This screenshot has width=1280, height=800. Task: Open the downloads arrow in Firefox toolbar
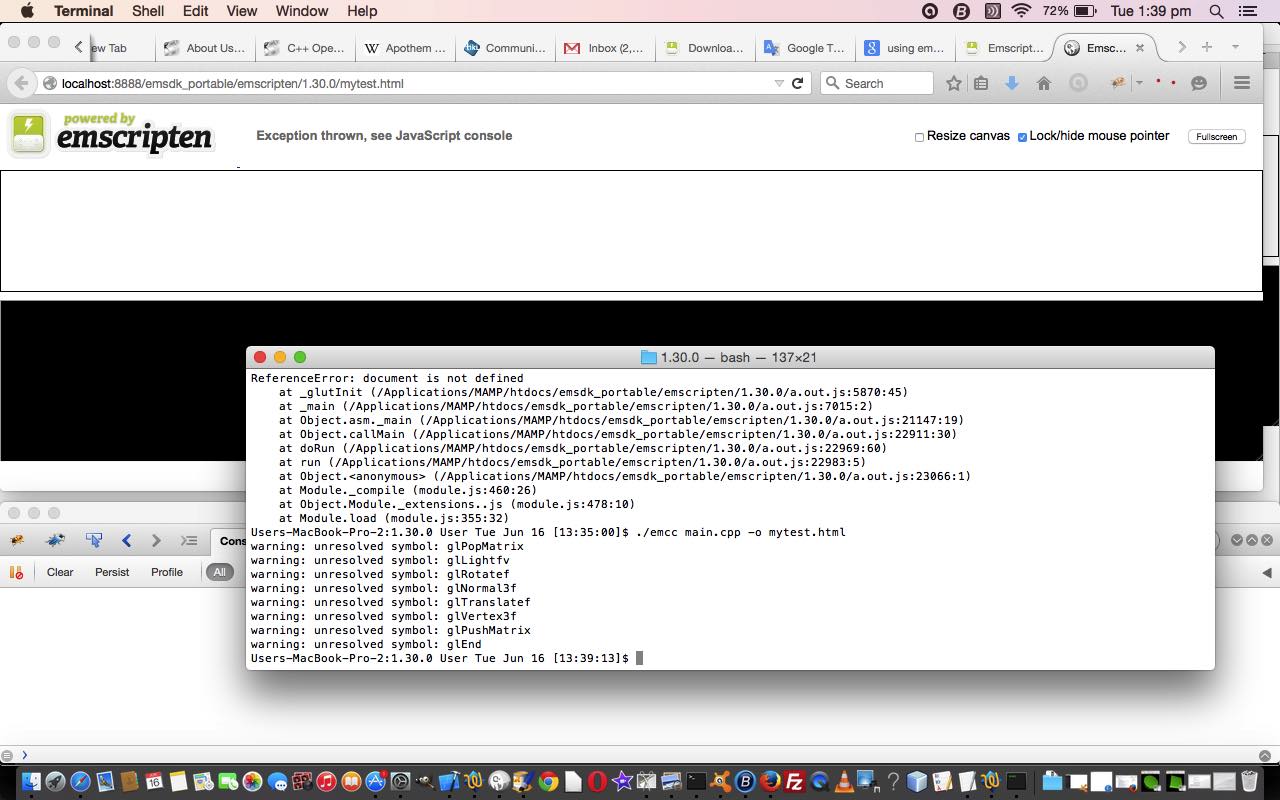pyautogui.click(x=1011, y=83)
